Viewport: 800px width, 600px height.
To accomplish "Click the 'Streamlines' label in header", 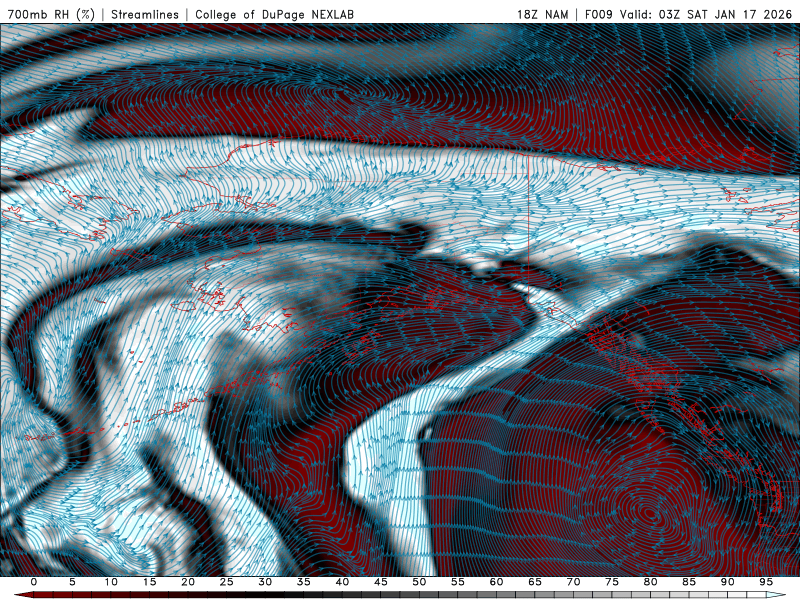I will pyautogui.click(x=145, y=14).
